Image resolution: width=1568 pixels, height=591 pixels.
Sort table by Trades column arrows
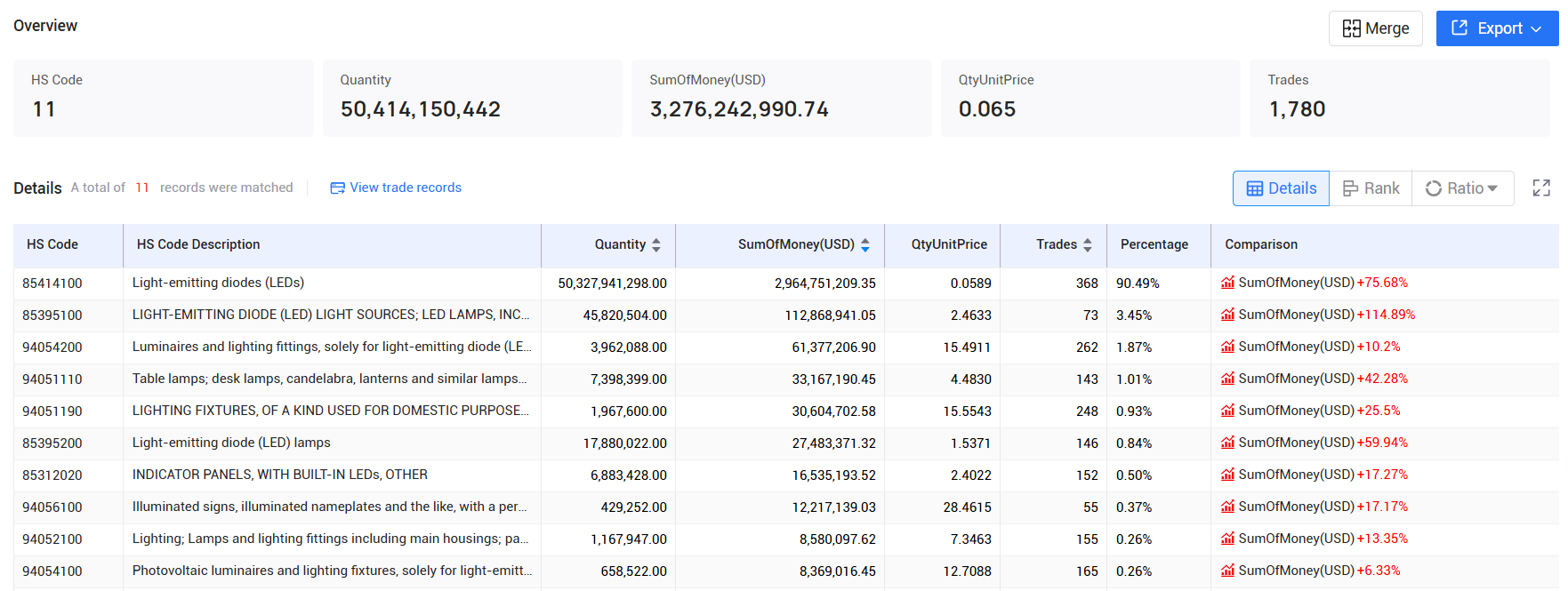point(1088,245)
